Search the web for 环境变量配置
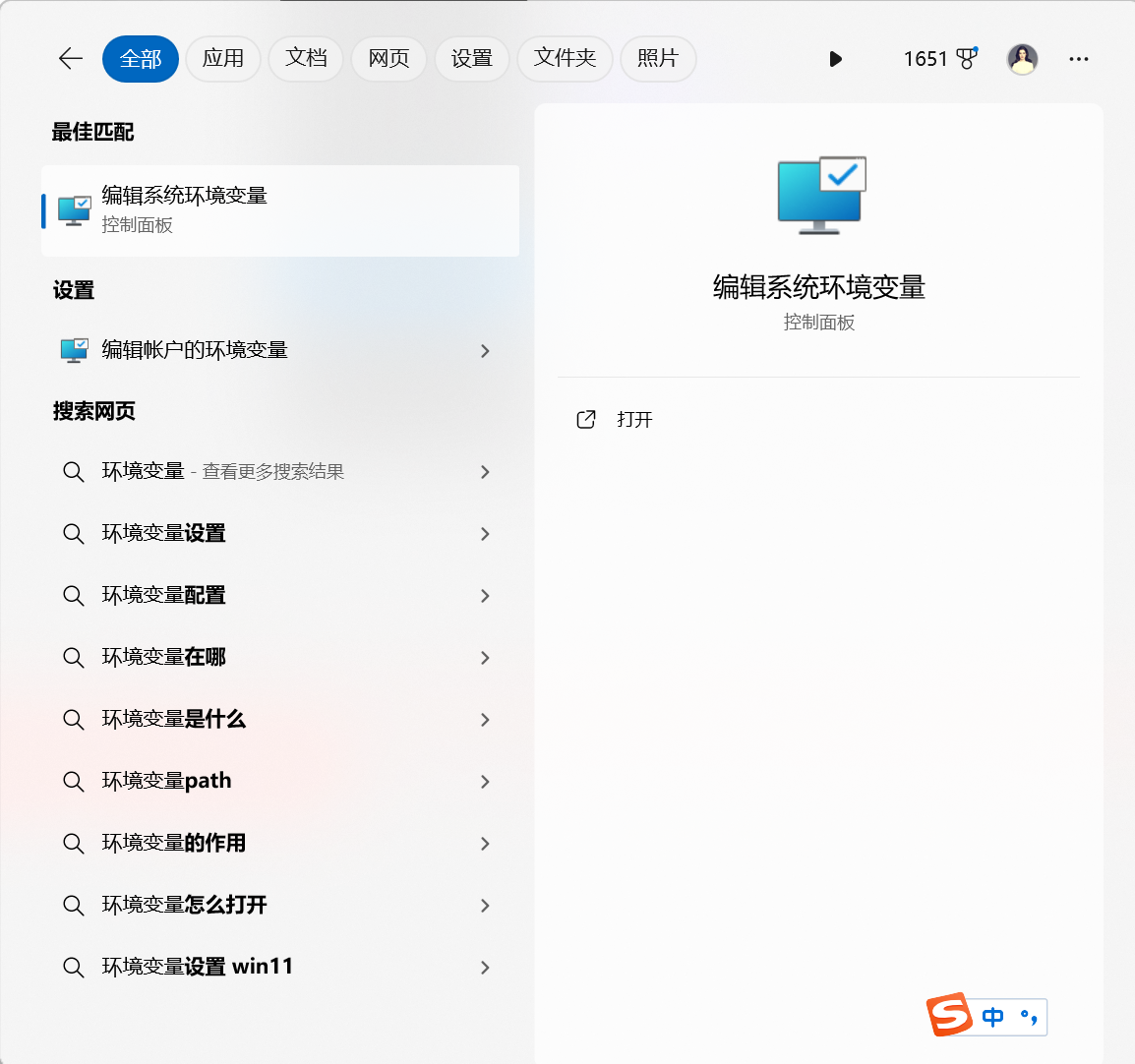The image size is (1135, 1064). pos(280,596)
